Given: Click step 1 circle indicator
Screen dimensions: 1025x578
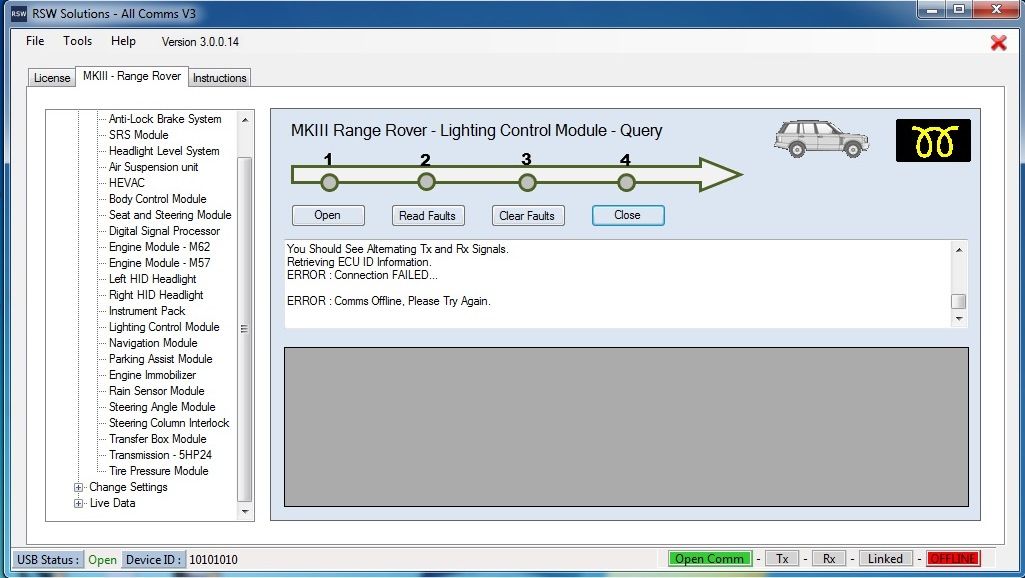Looking at the screenshot, I should coord(329,182).
